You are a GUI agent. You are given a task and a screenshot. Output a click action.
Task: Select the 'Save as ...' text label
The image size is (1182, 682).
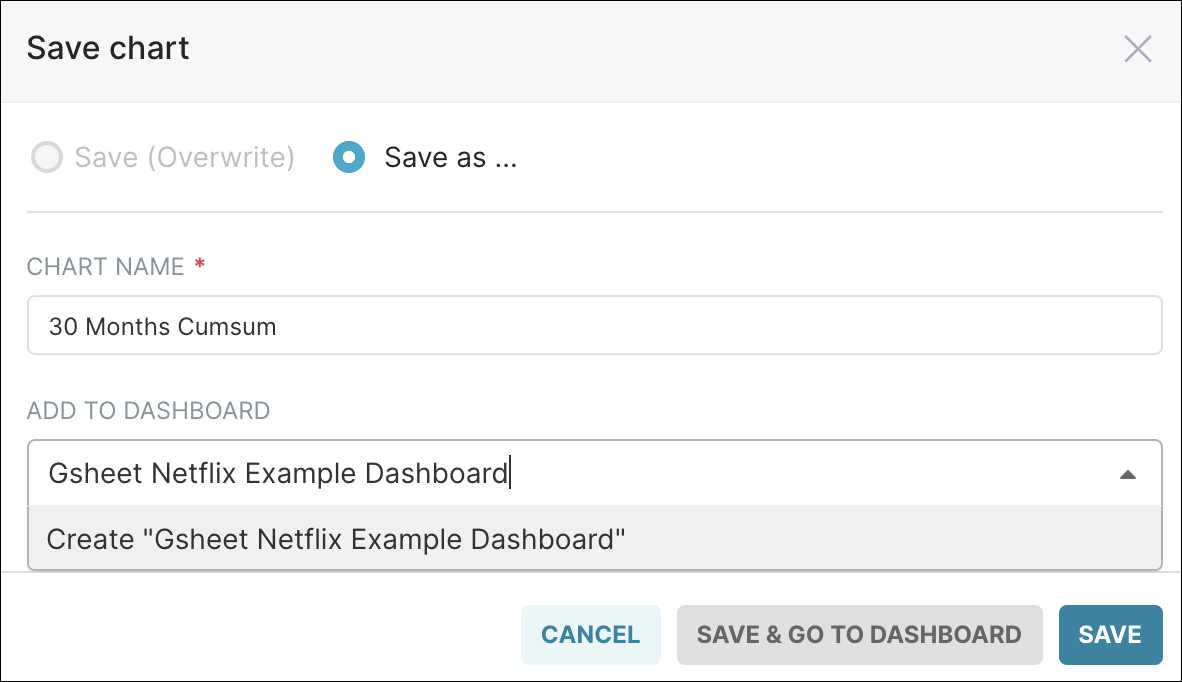450,157
